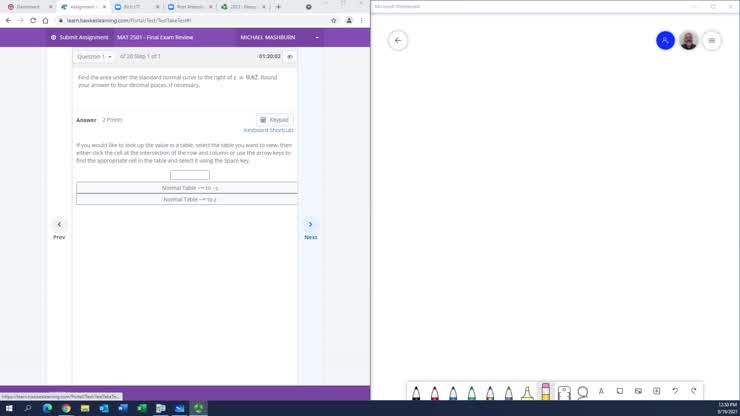
Task: Pick the yellow highlighter tool
Action: point(527,392)
